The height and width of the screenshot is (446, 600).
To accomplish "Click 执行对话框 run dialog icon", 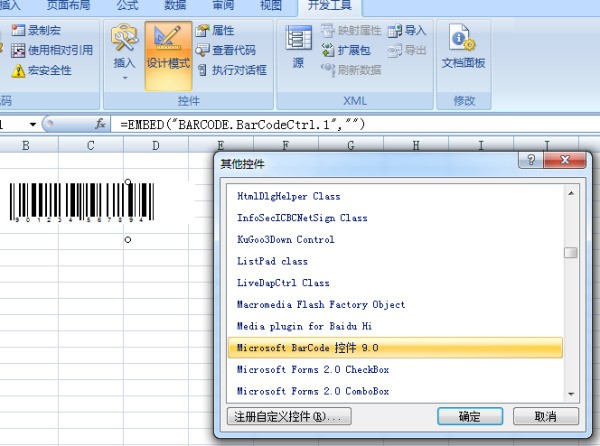I will coord(203,70).
